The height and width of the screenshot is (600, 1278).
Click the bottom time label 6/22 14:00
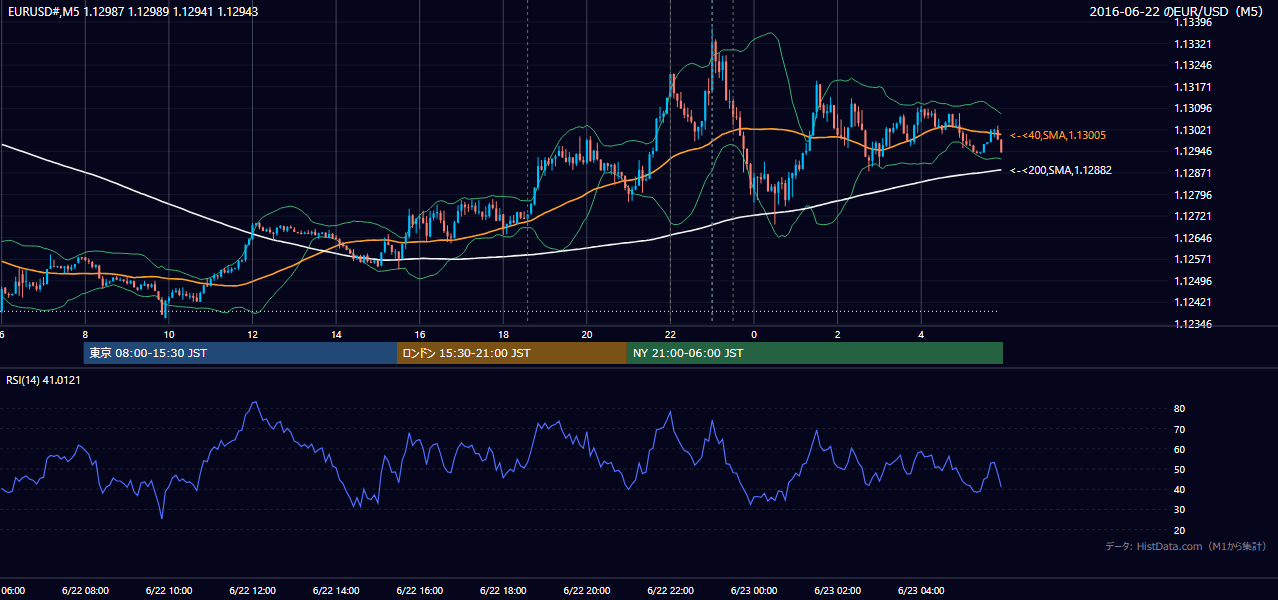tap(336, 591)
